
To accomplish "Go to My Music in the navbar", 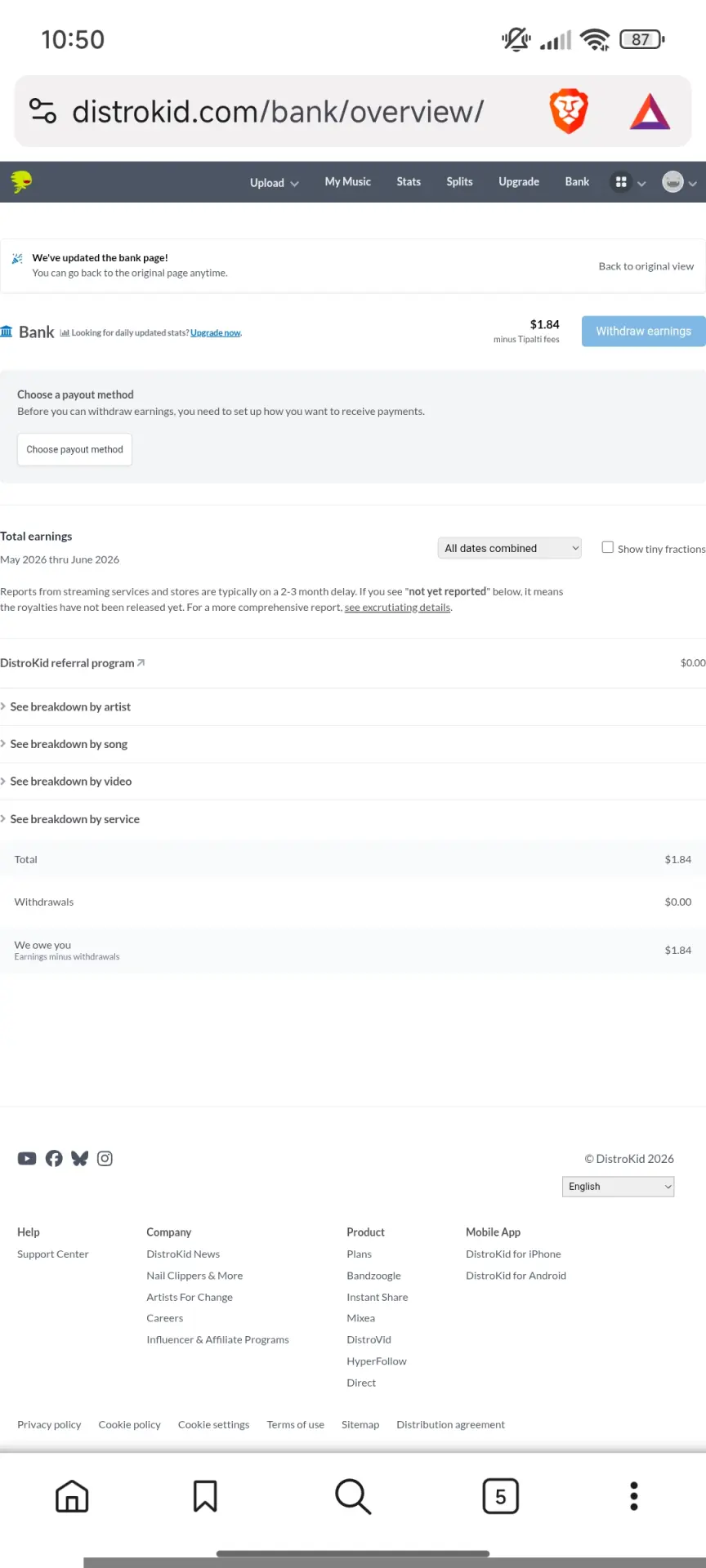I will pyautogui.click(x=348, y=181).
